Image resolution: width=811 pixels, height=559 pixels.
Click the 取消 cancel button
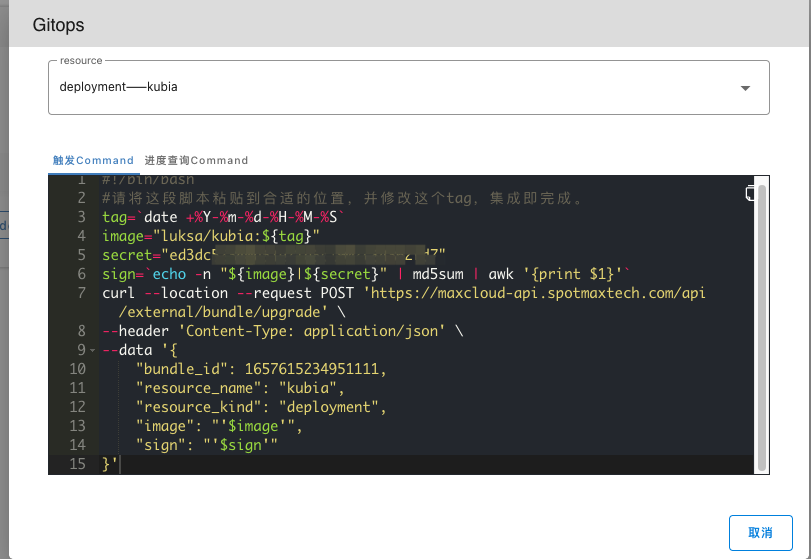point(760,533)
